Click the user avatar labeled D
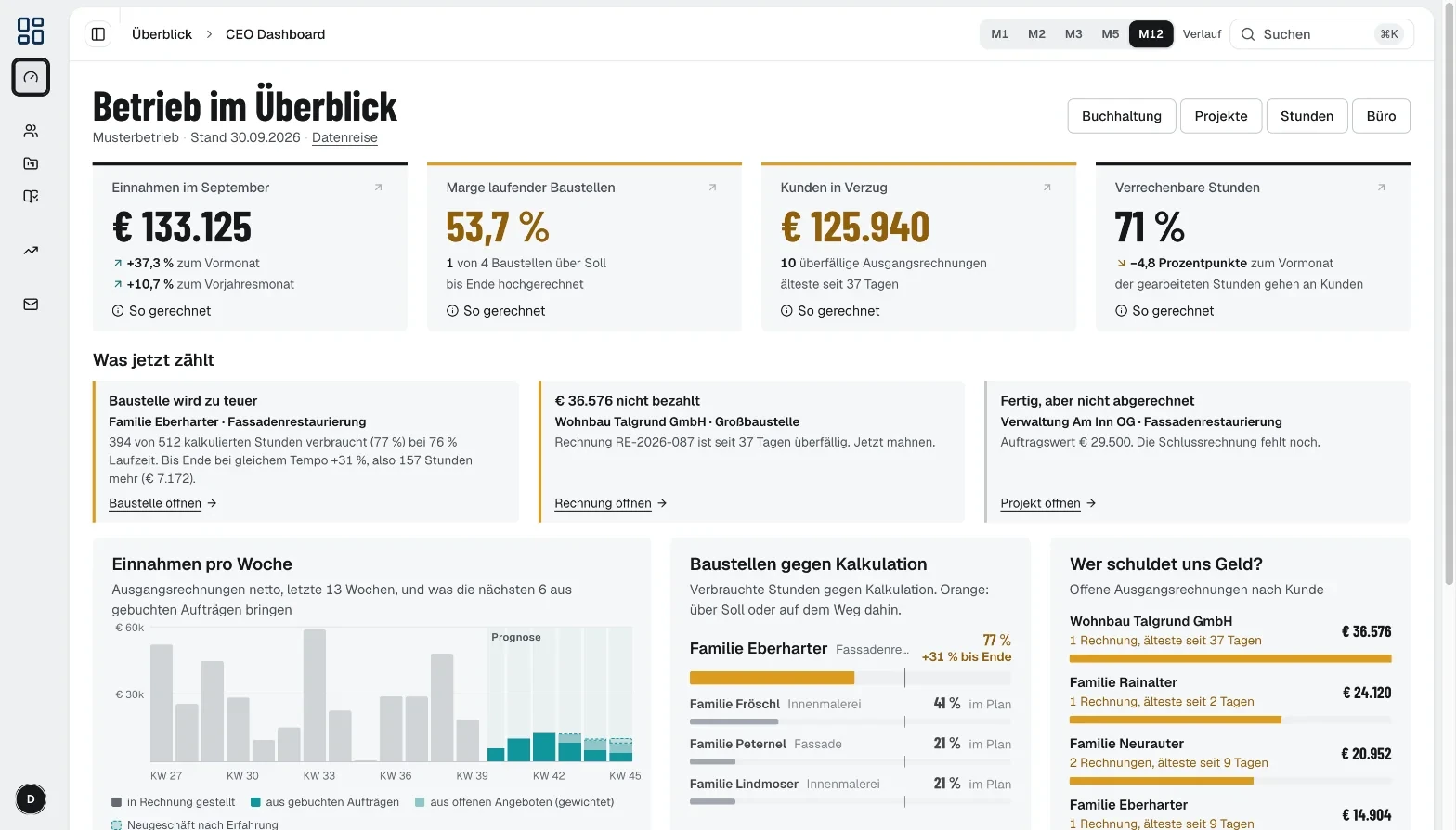The height and width of the screenshot is (830, 1456). tap(31, 799)
